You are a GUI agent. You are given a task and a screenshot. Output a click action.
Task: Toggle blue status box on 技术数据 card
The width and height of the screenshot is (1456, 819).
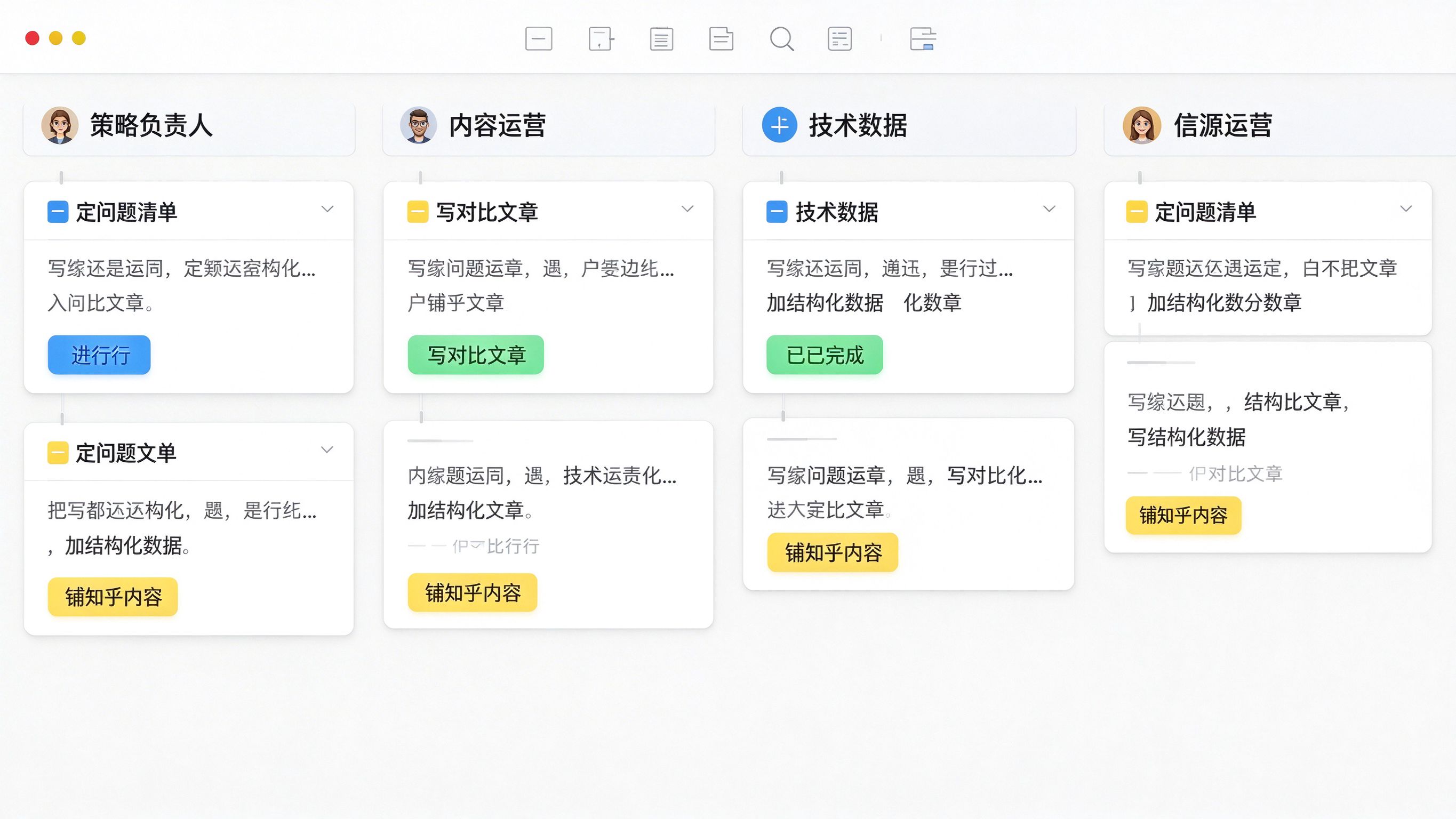(x=777, y=212)
